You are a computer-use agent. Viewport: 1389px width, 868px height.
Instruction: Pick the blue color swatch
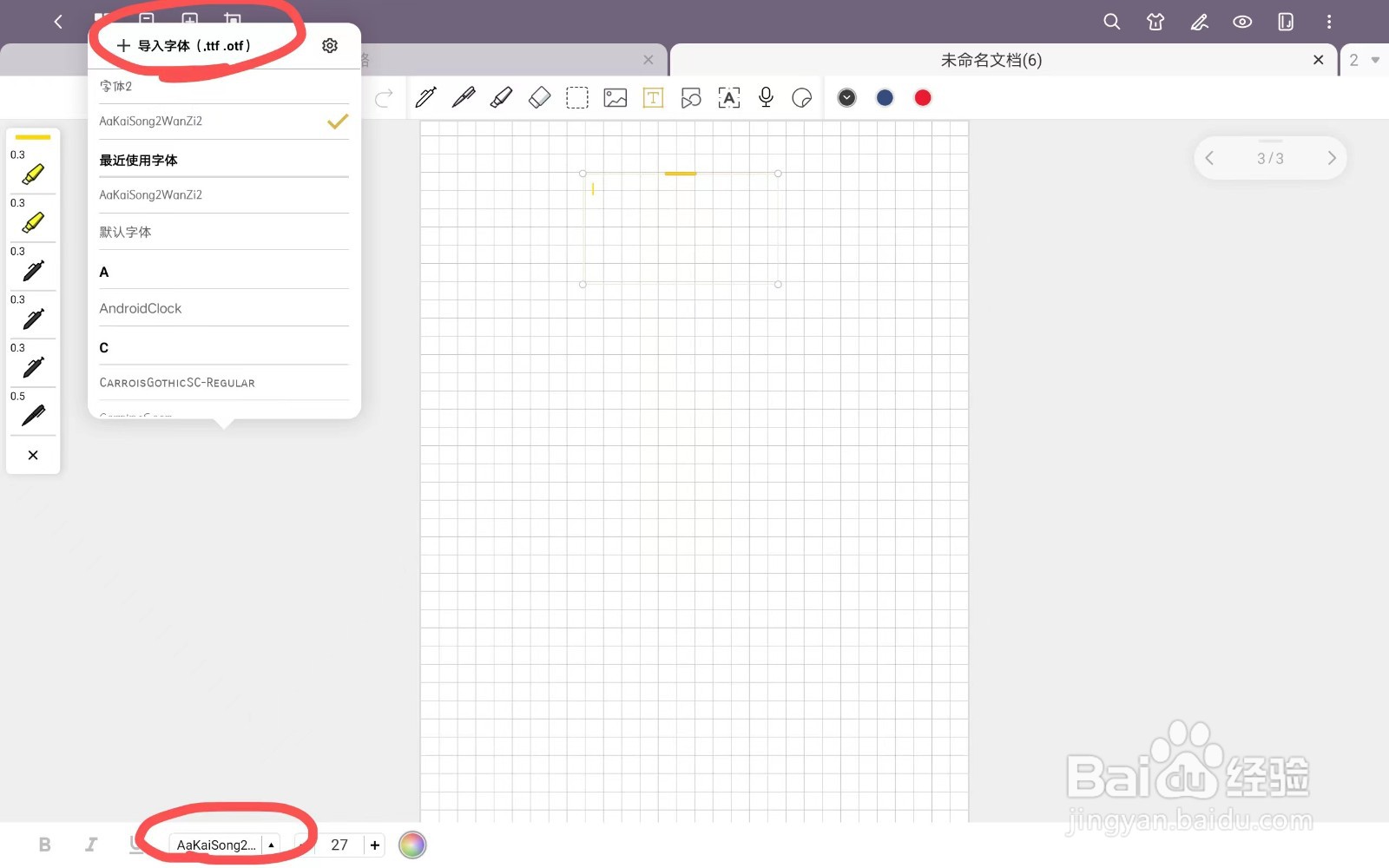pos(885,97)
